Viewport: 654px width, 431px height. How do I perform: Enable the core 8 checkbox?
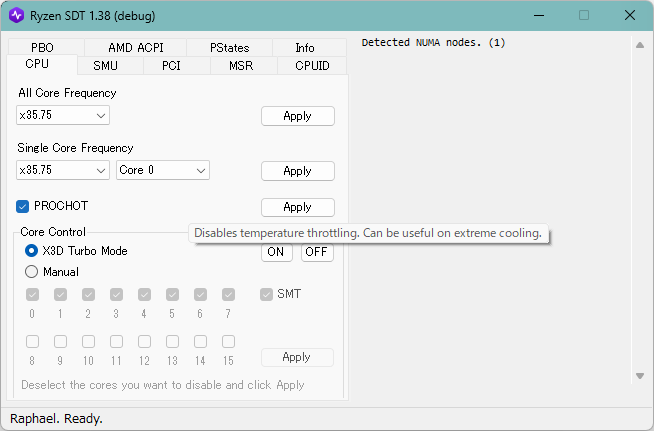click(33, 342)
